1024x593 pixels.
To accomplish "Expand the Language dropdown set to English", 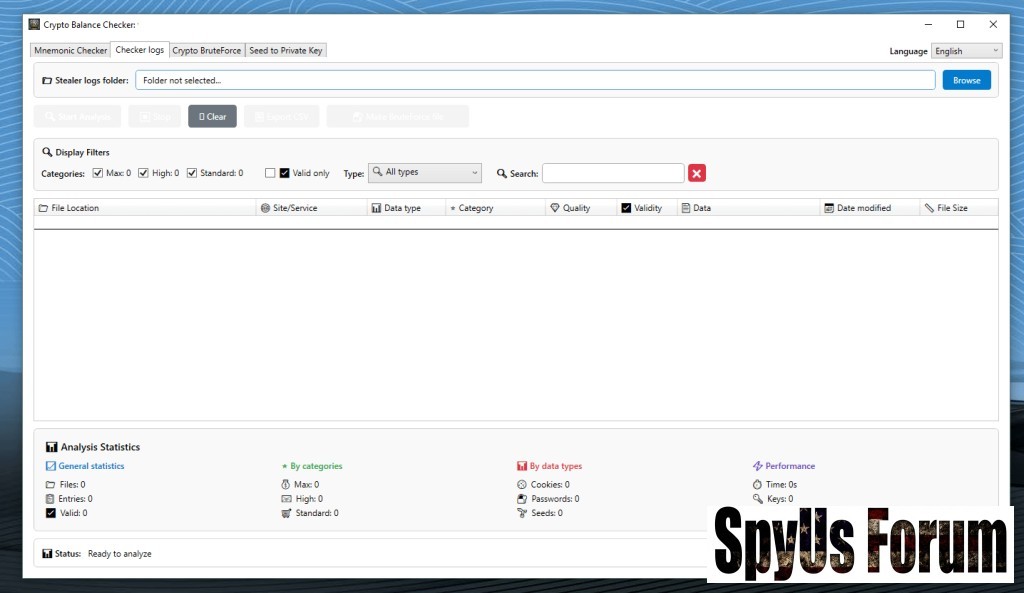I will [966, 51].
